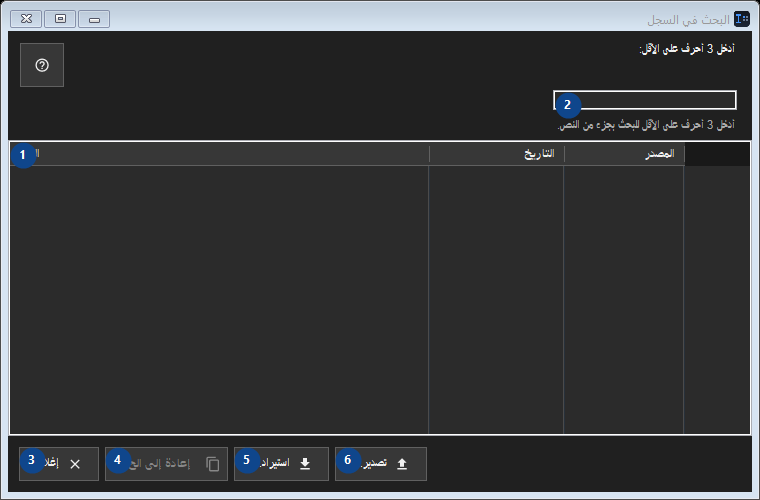Minimize the البحث في السجل window
The width and height of the screenshot is (760, 500).
[94, 19]
